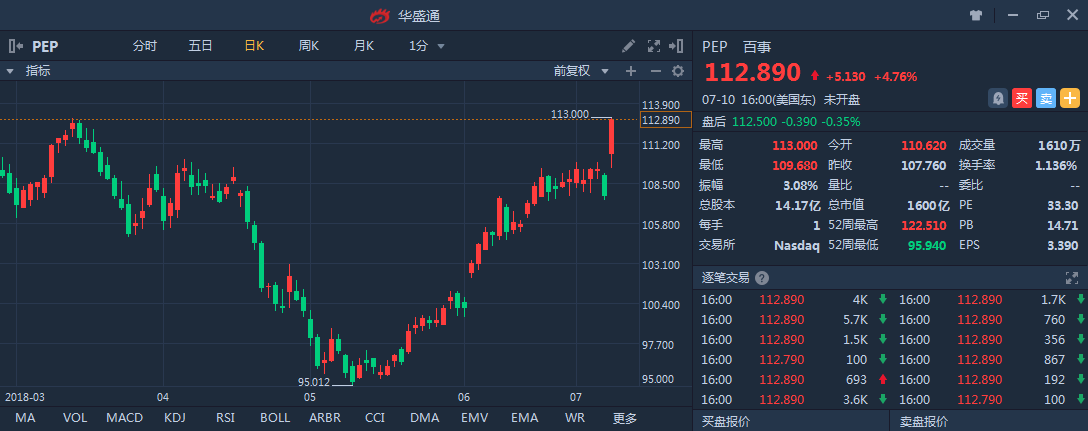Click the 交易所 value Nasdaq
Viewport: 1088px width, 431px height.
pos(797,245)
